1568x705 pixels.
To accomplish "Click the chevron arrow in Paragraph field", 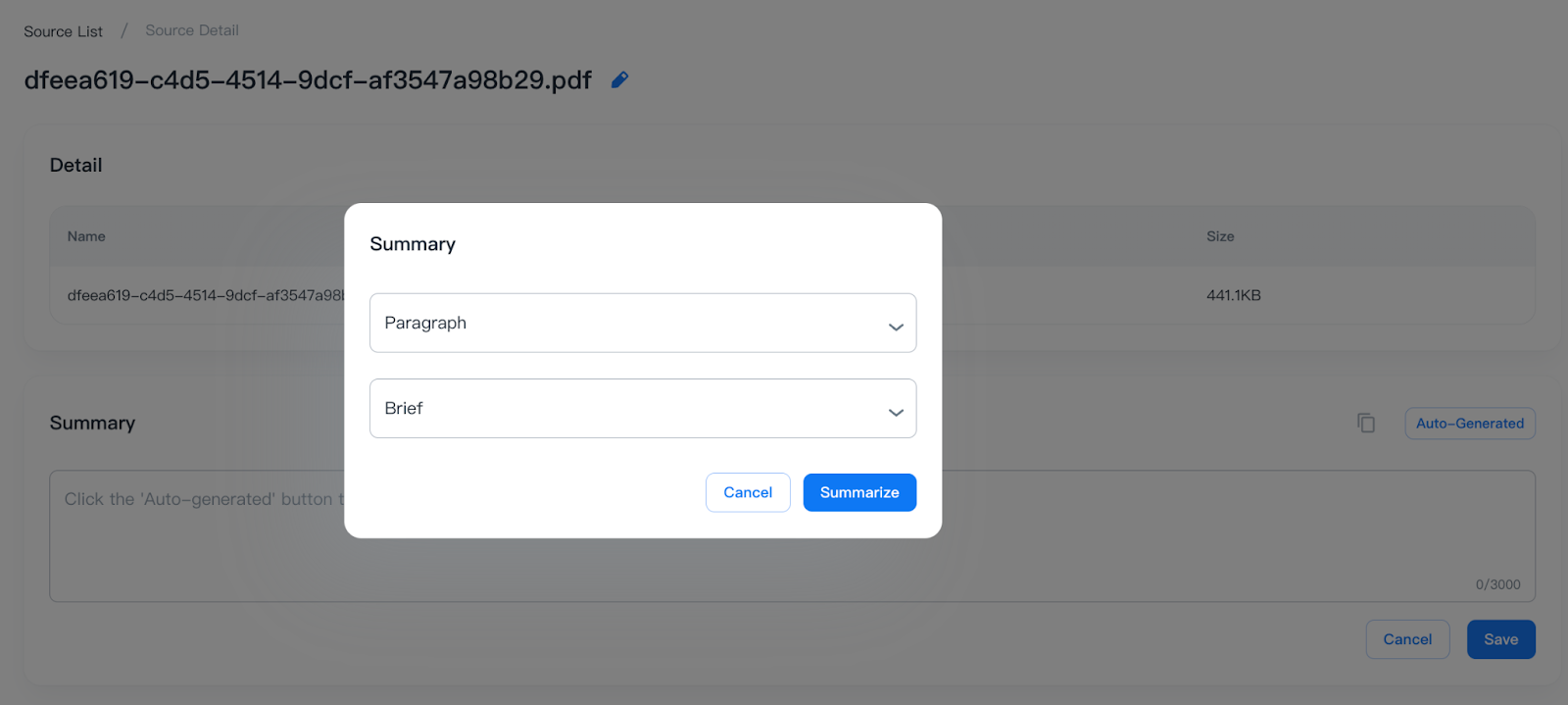I will (x=896, y=327).
